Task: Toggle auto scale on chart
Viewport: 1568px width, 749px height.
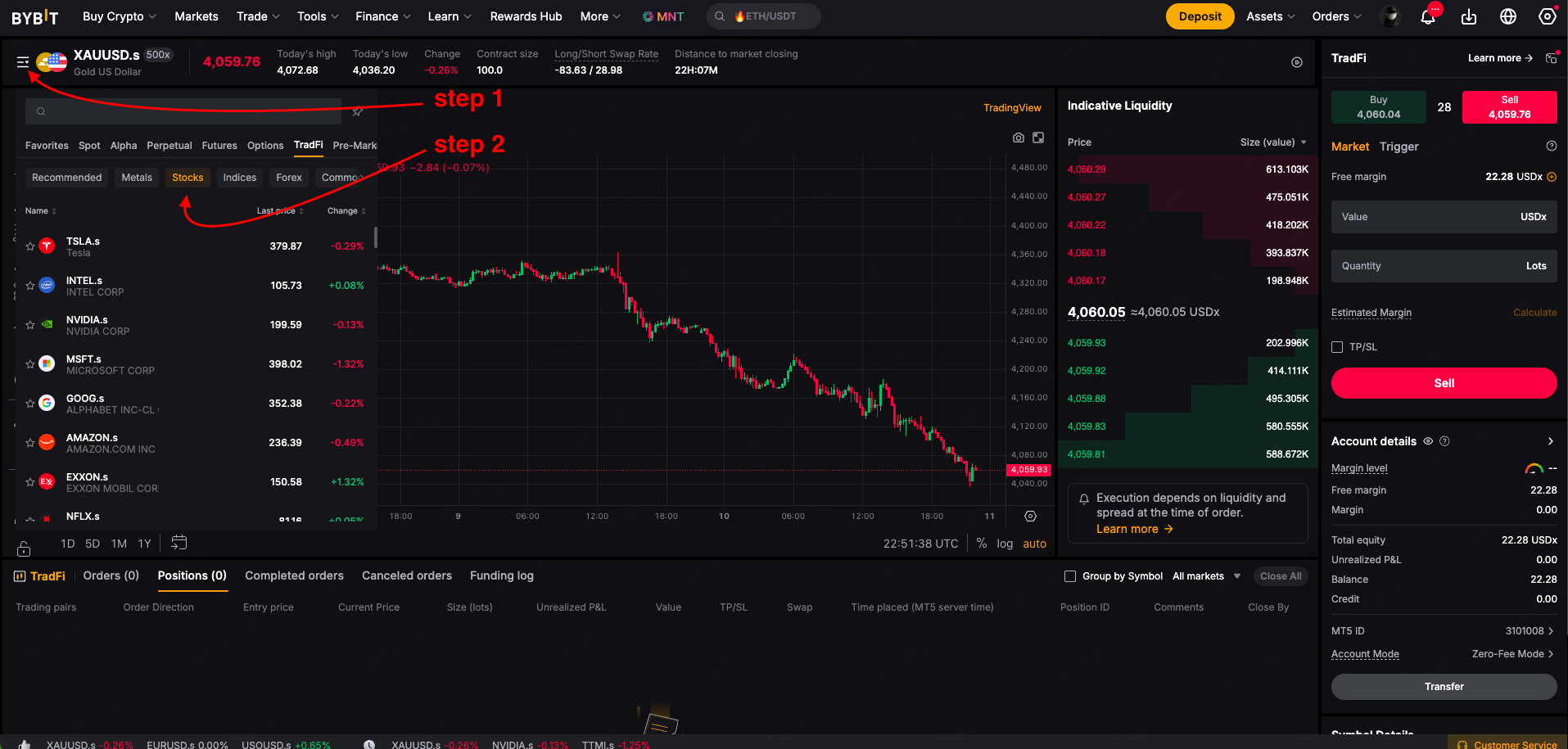Action: click(1034, 544)
